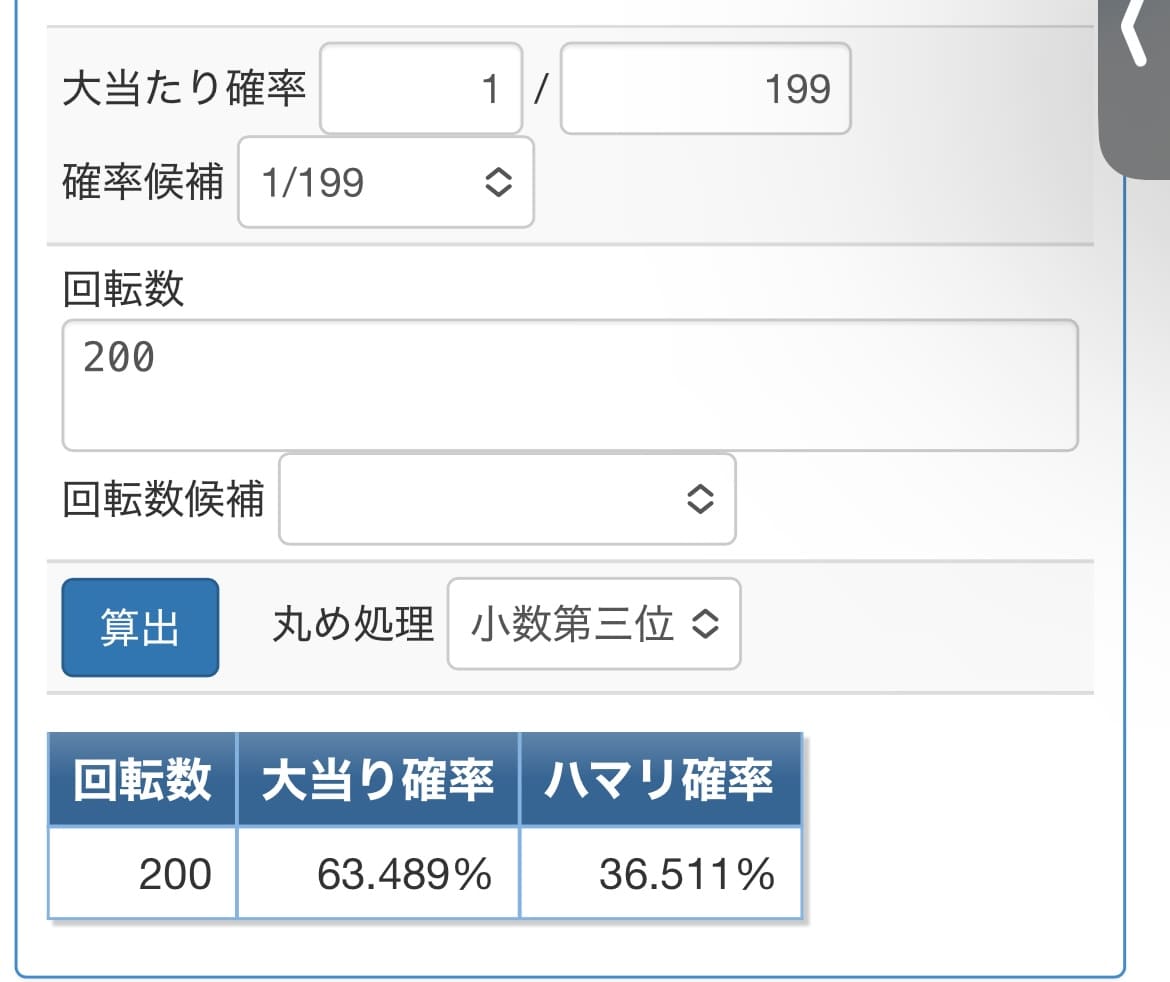Open the 丸め処理 rounding dropdown
Screen dimensions: 1170x982
594,624
